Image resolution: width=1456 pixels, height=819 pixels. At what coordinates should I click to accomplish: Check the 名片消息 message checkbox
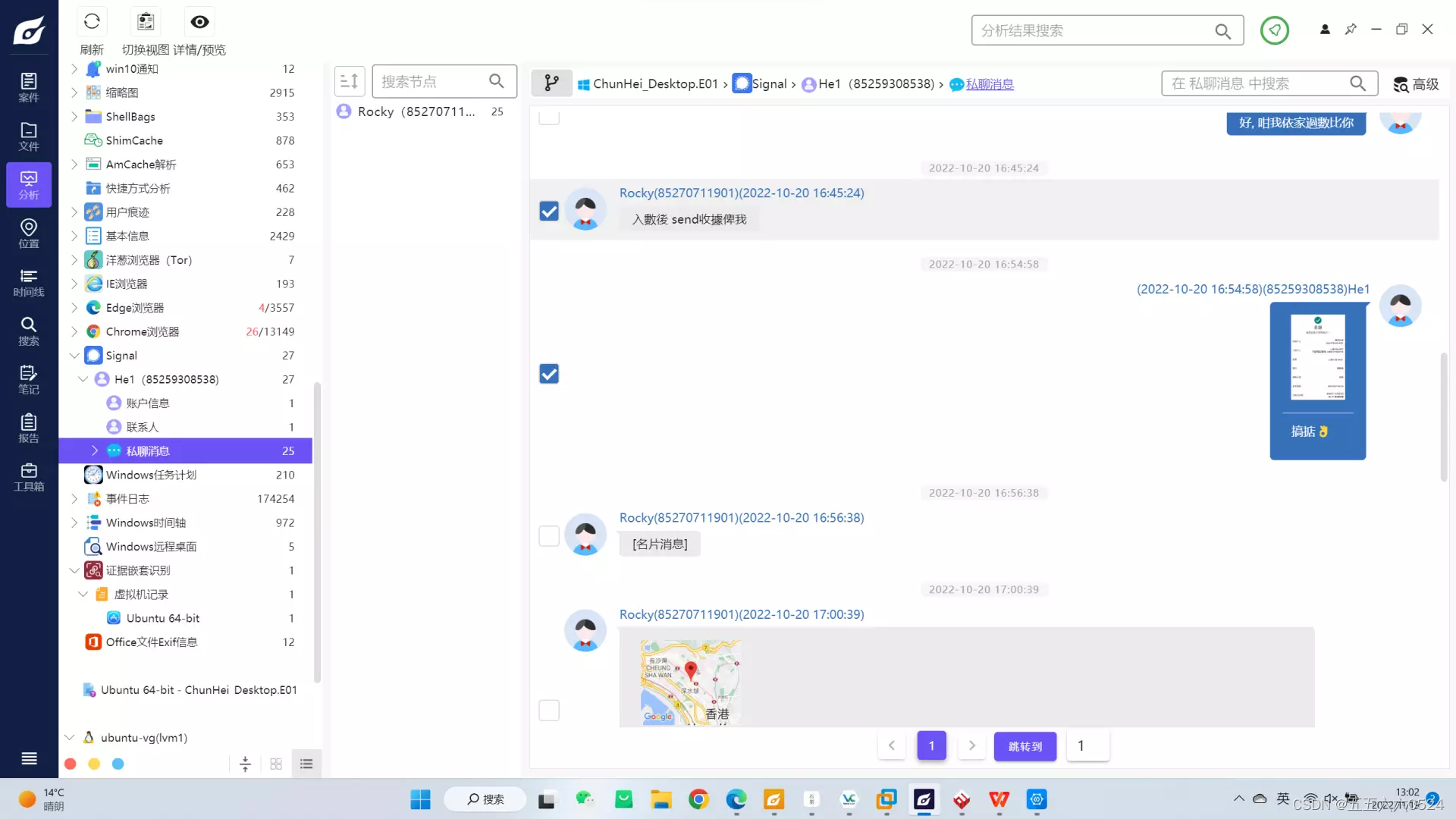(x=549, y=536)
